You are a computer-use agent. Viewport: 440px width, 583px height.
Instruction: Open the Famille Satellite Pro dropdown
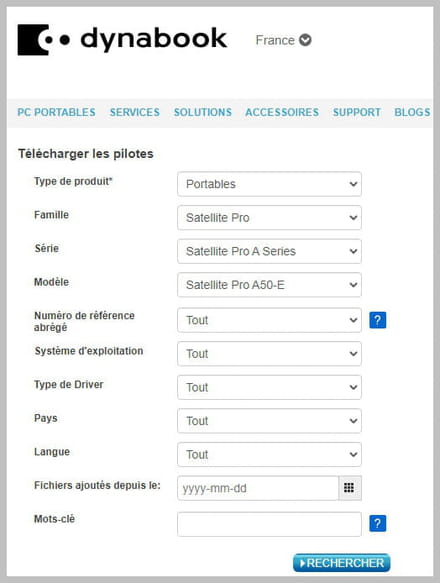269,218
